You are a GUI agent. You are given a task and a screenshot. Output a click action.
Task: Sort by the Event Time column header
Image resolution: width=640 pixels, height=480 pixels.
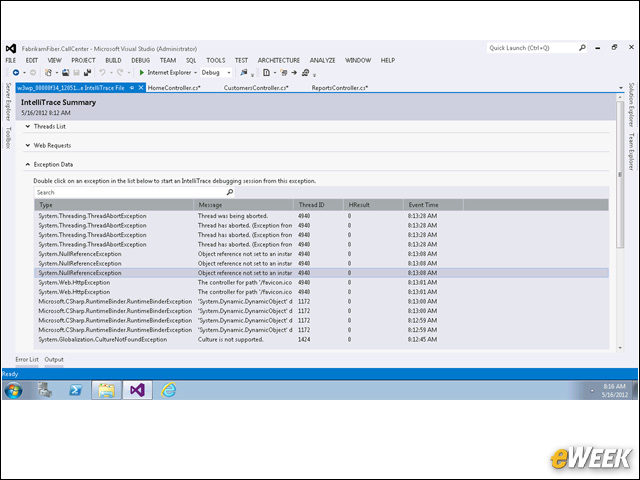pyautogui.click(x=433, y=205)
